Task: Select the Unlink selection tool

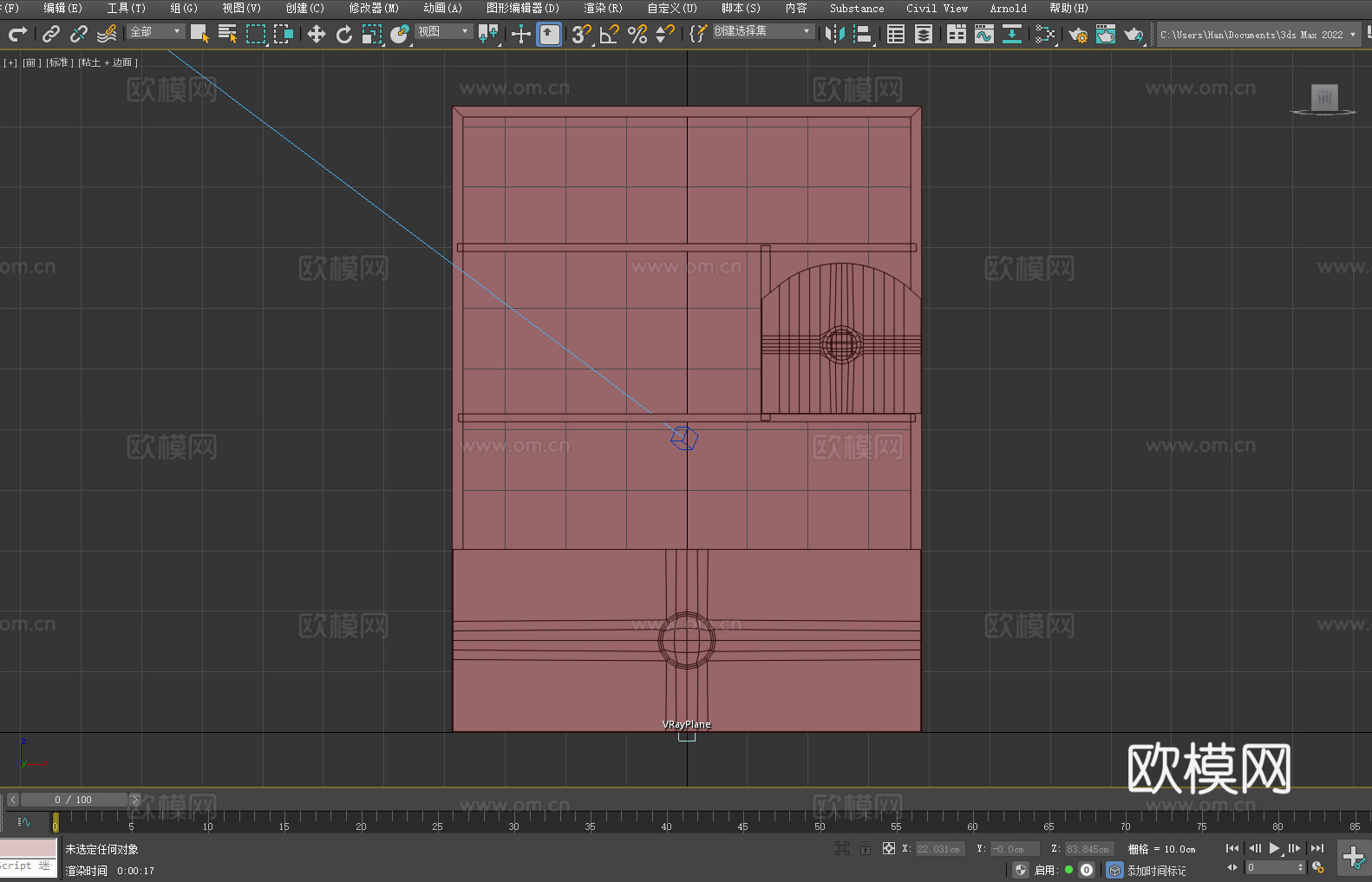Action: pos(79,34)
